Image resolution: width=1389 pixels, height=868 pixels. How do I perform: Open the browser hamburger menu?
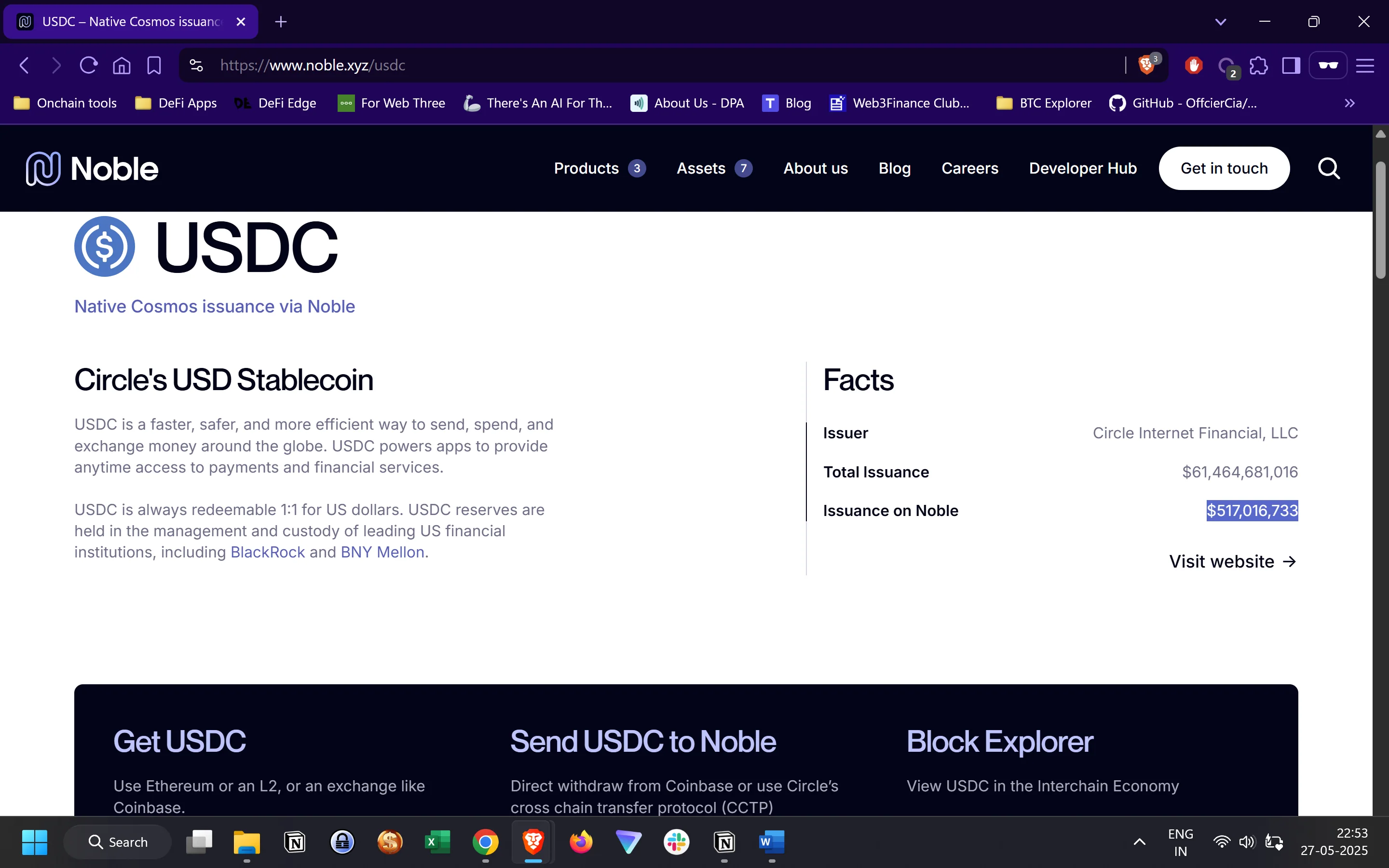point(1365,66)
